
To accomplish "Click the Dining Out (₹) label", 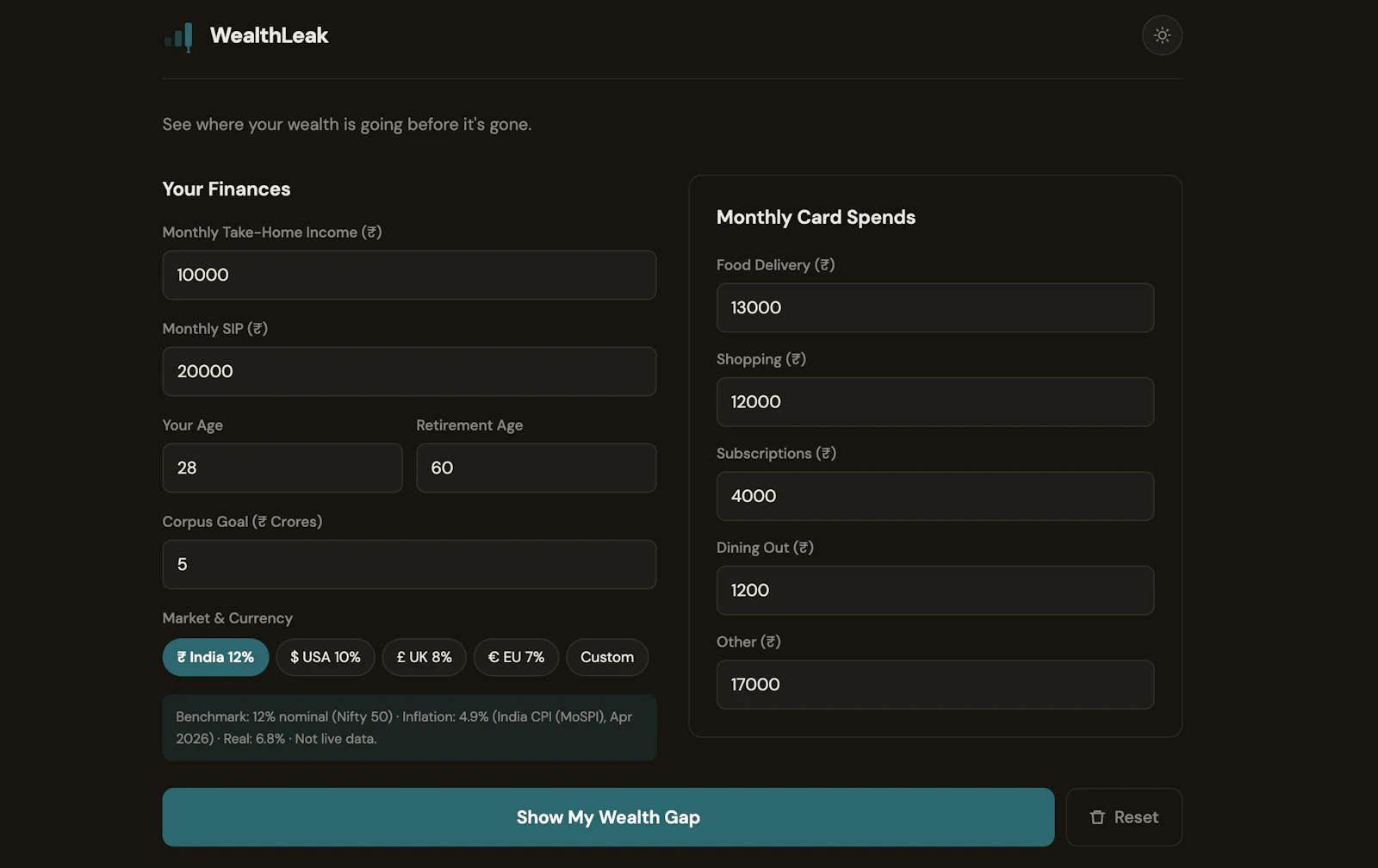I will pyautogui.click(x=765, y=548).
